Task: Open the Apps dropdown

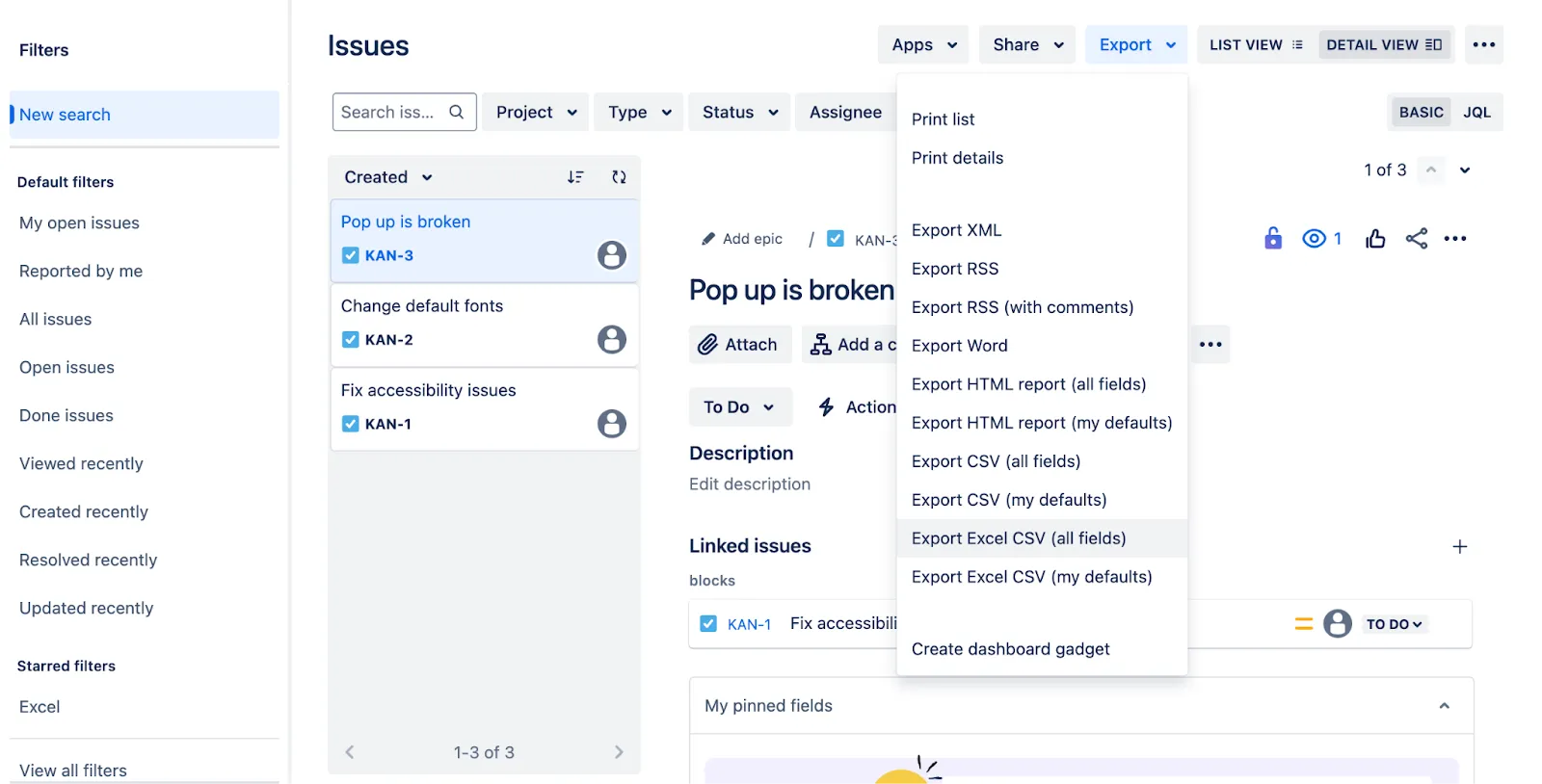Action: click(x=923, y=44)
